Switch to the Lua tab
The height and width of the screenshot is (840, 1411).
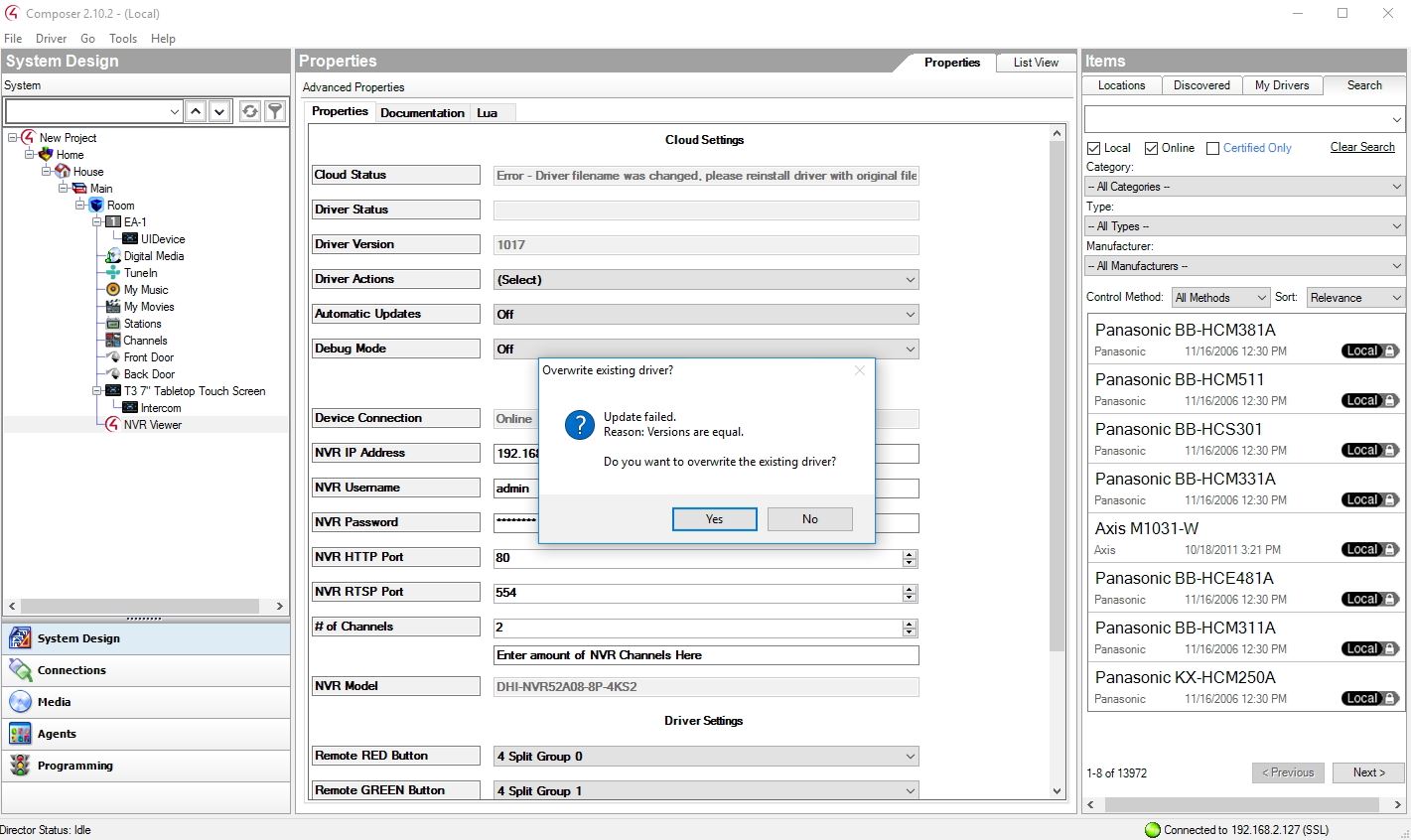487,113
